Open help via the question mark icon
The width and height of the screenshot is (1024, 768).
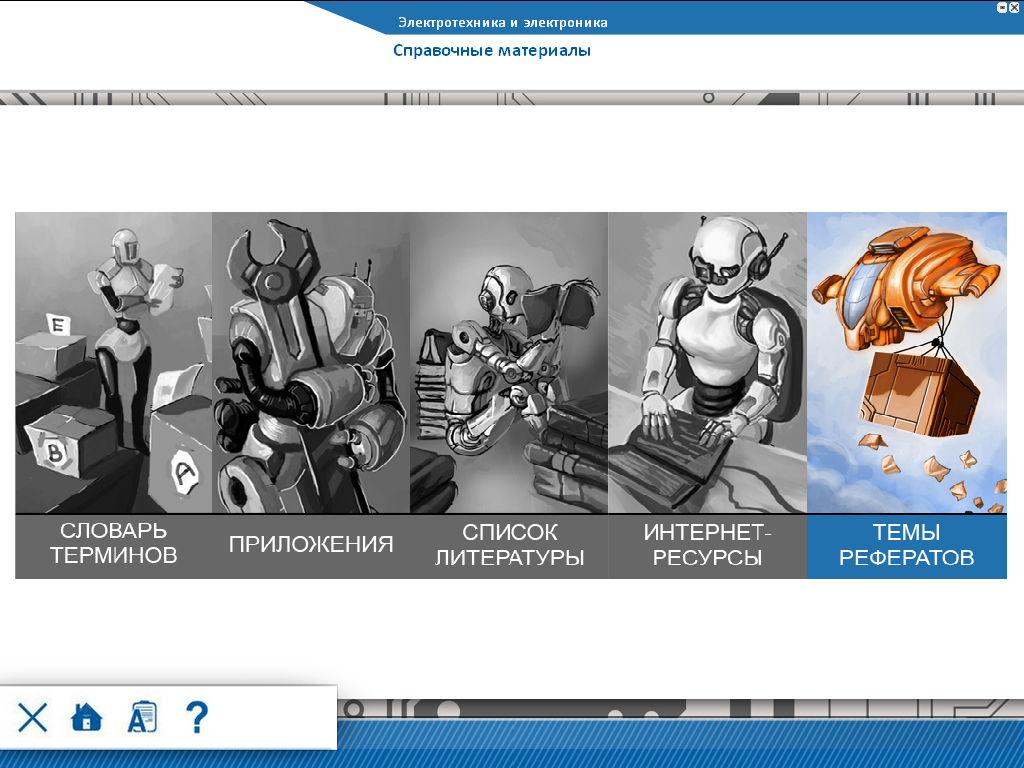(x=197, y=717)
